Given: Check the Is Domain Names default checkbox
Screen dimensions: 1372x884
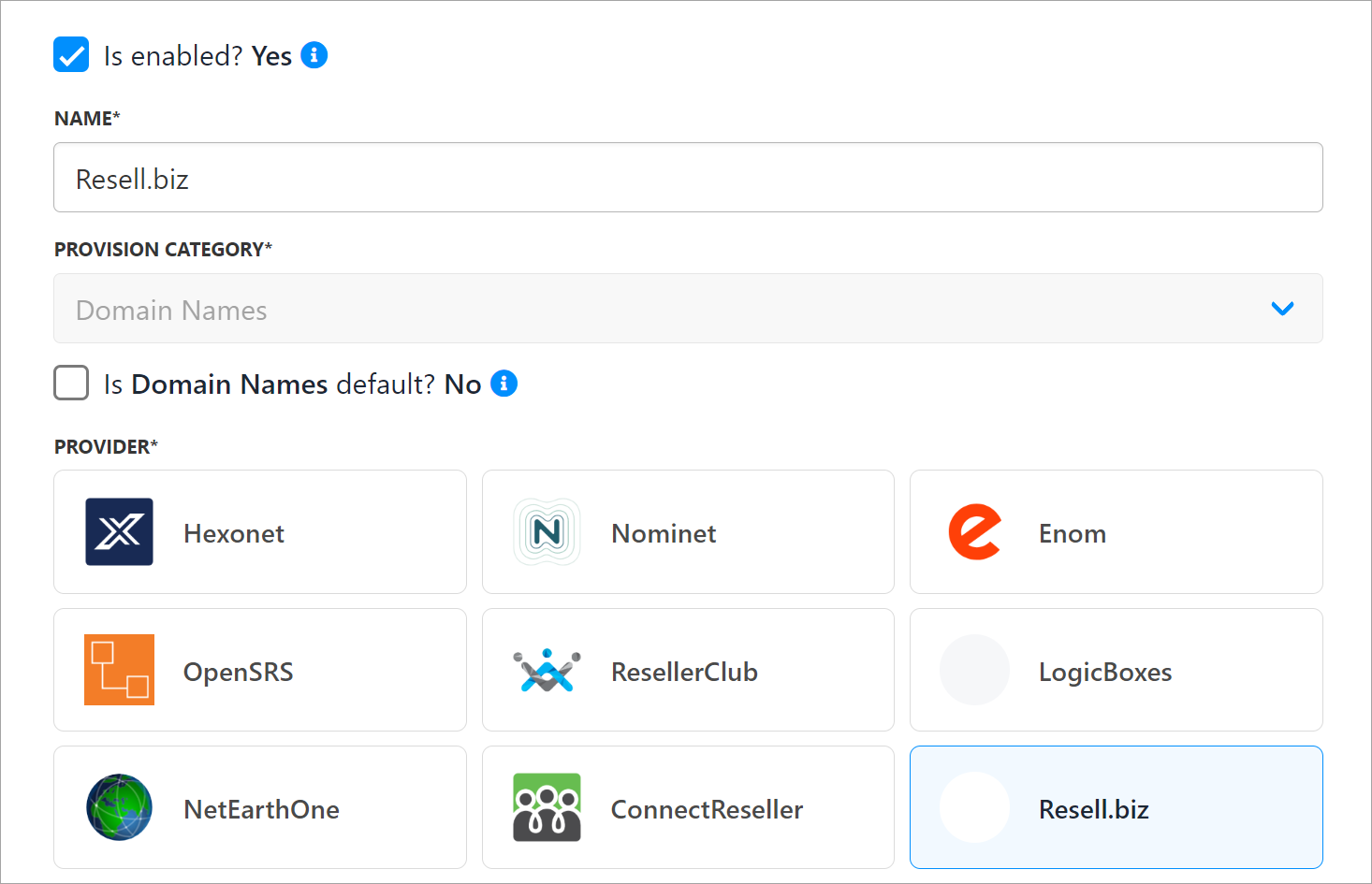Looking at the screenshot, I should [71, 383].
